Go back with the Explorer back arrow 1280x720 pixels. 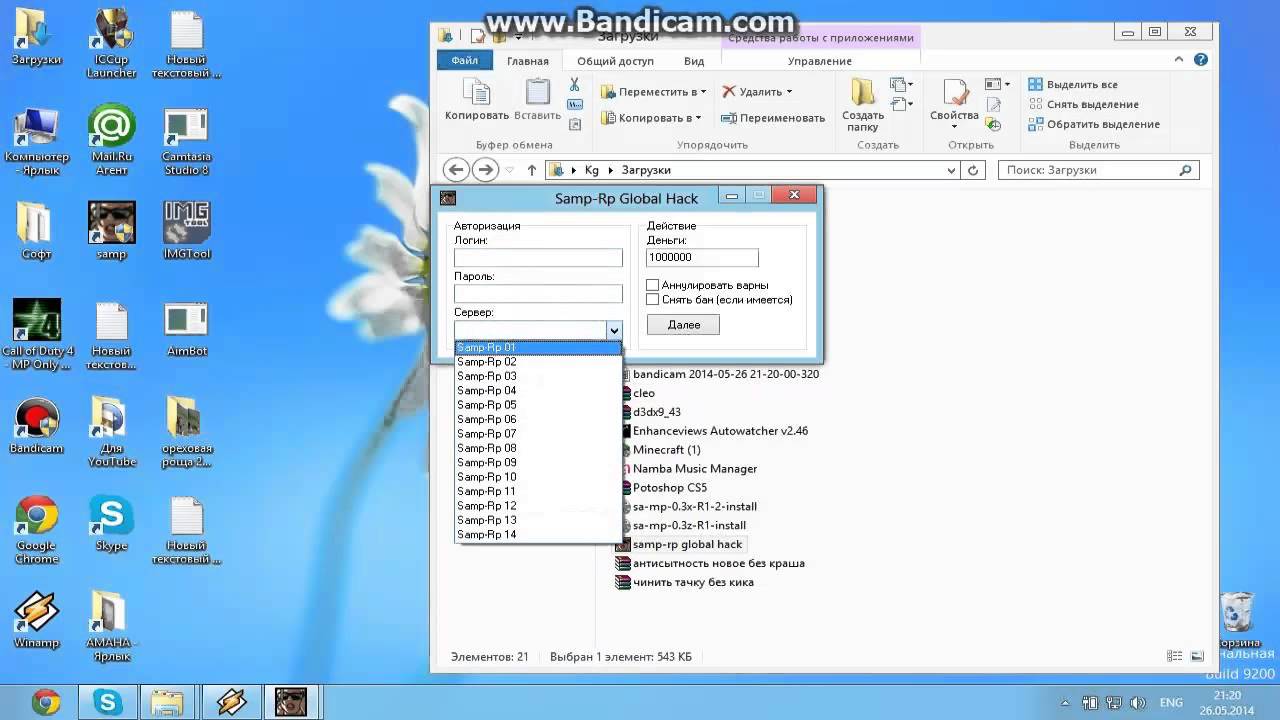(455, 170)
